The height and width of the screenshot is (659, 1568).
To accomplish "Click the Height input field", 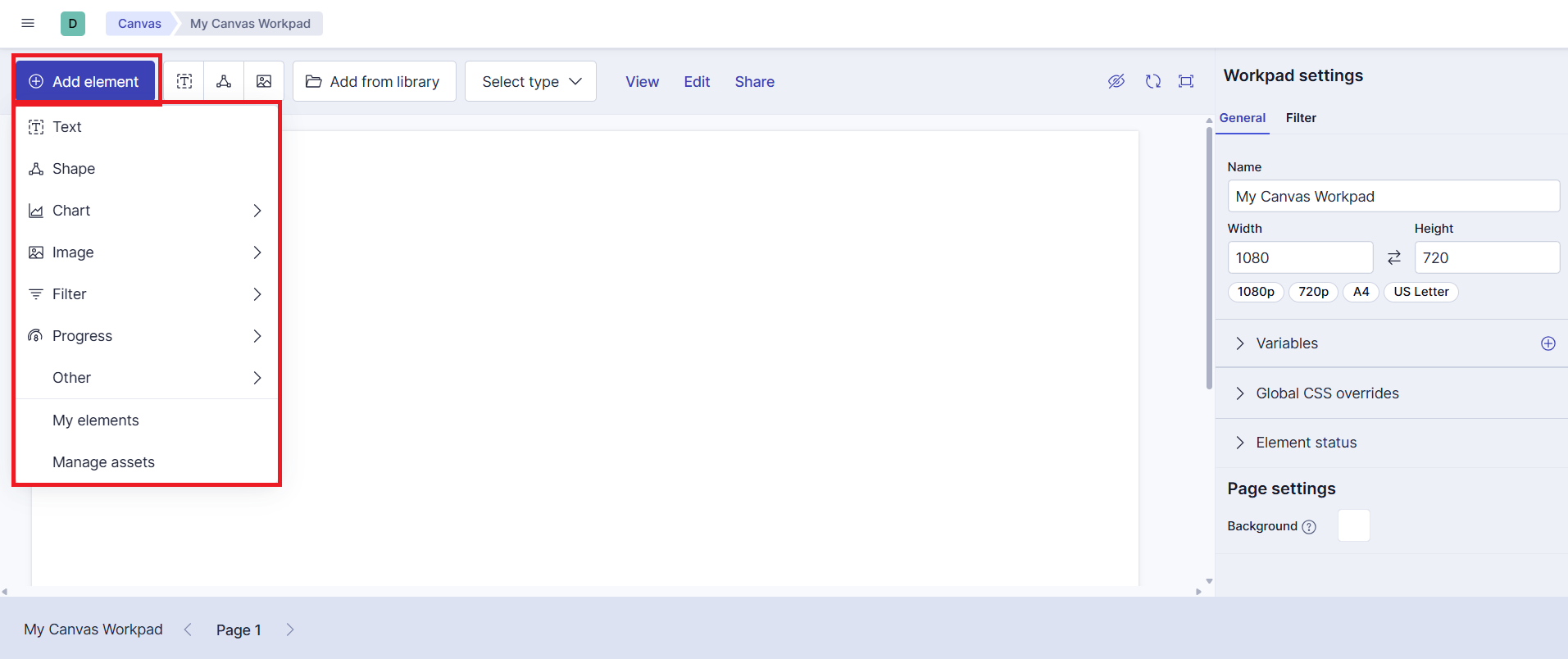I will coord(1487,257).
